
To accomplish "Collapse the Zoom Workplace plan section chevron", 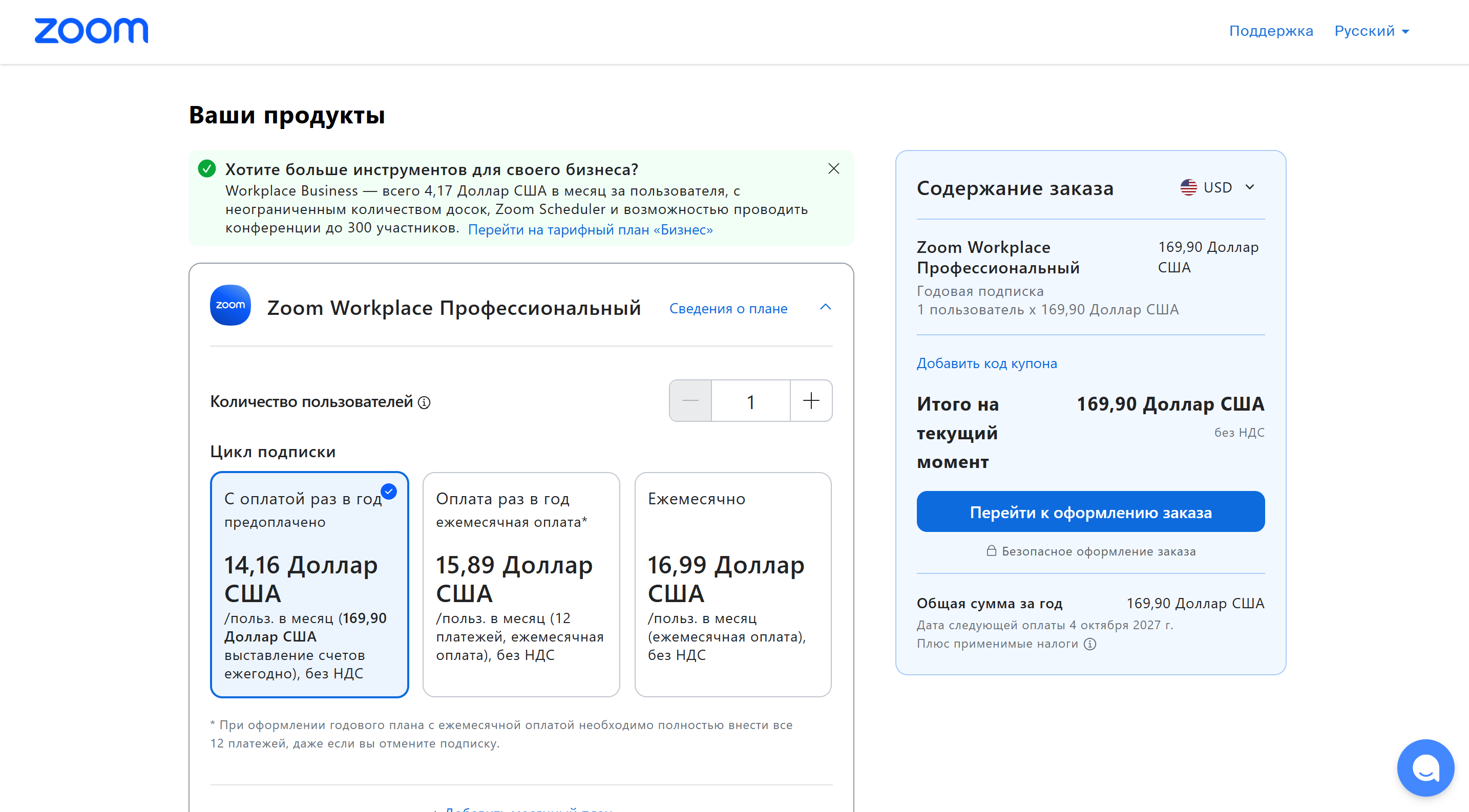I will [825, 307].
